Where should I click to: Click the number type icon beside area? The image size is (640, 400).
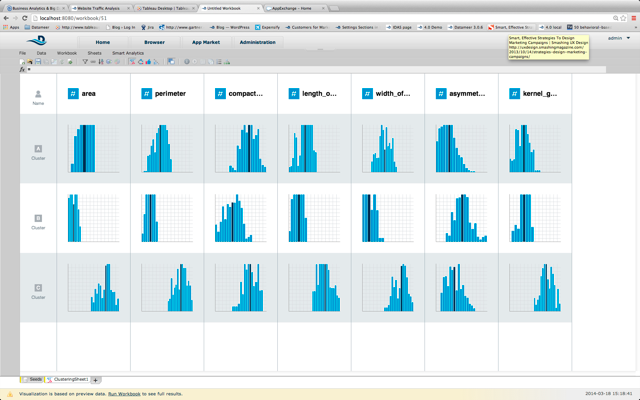click(73, 93)
